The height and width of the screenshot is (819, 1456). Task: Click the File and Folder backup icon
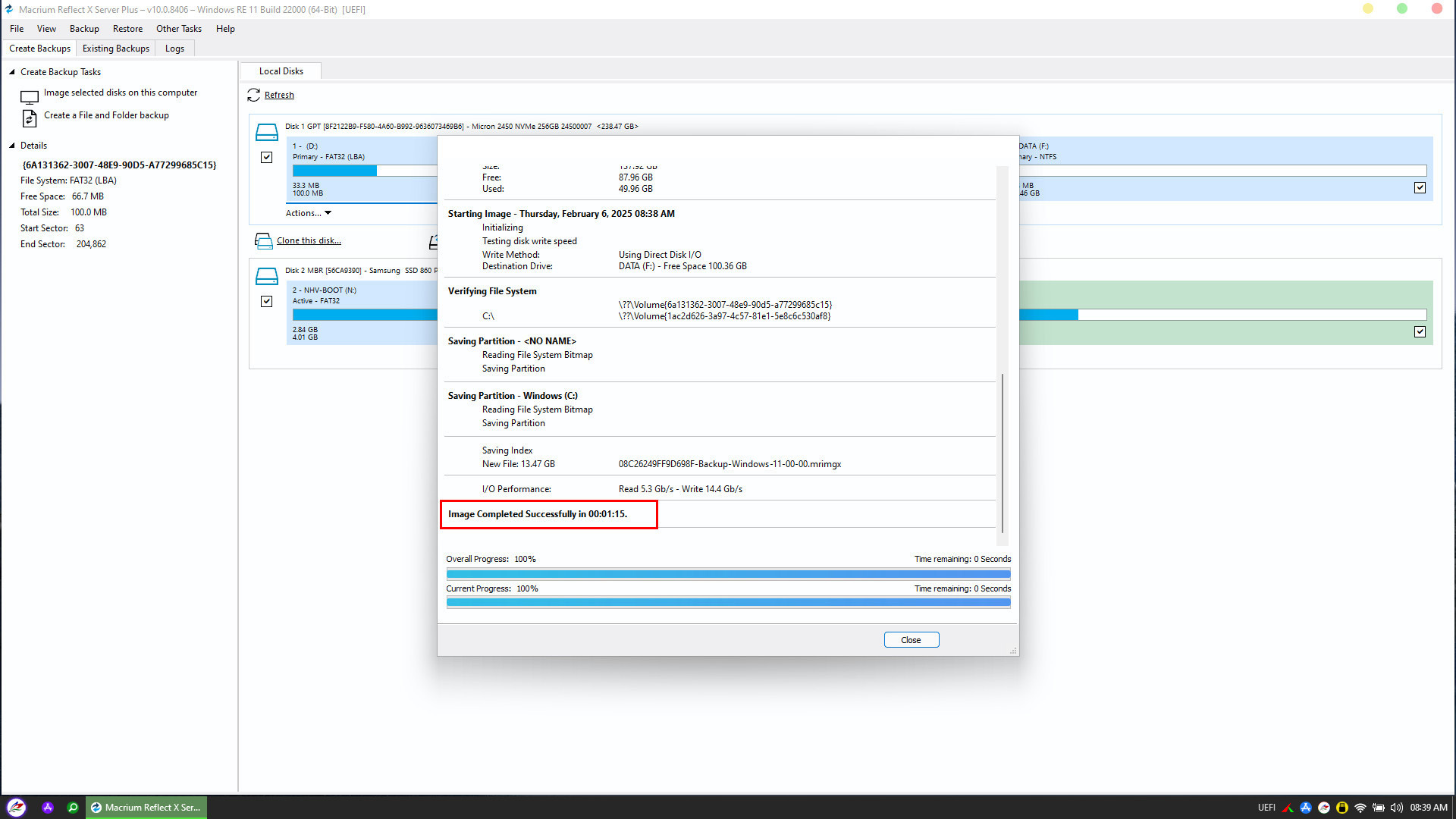tap(30, 118)
